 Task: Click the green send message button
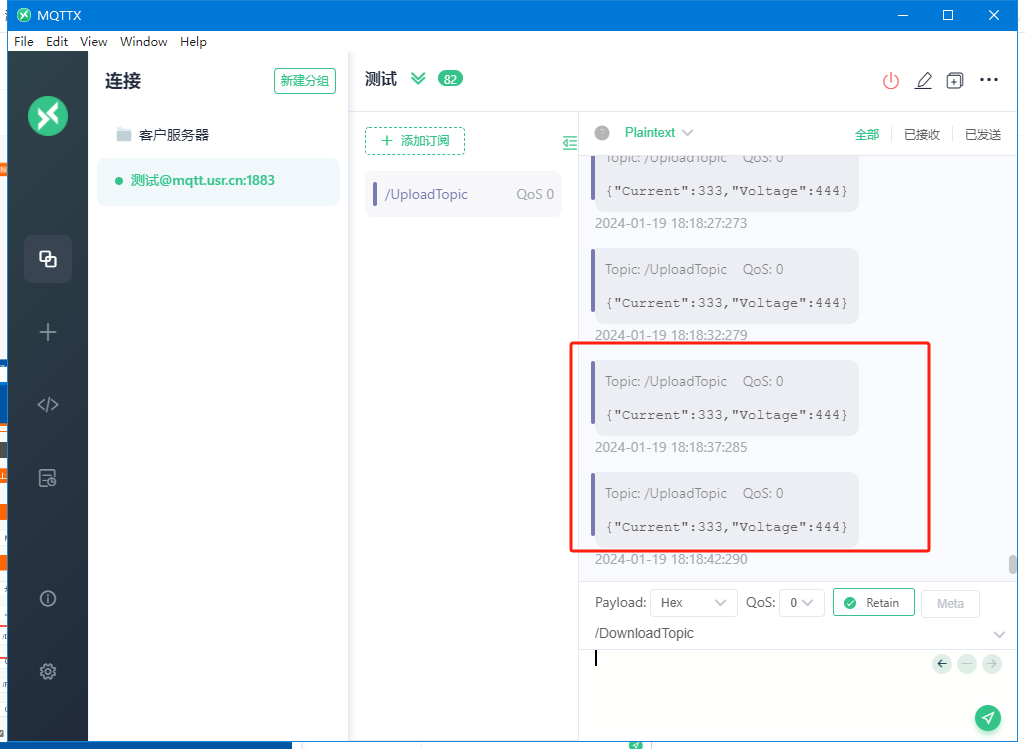[988, 718]
